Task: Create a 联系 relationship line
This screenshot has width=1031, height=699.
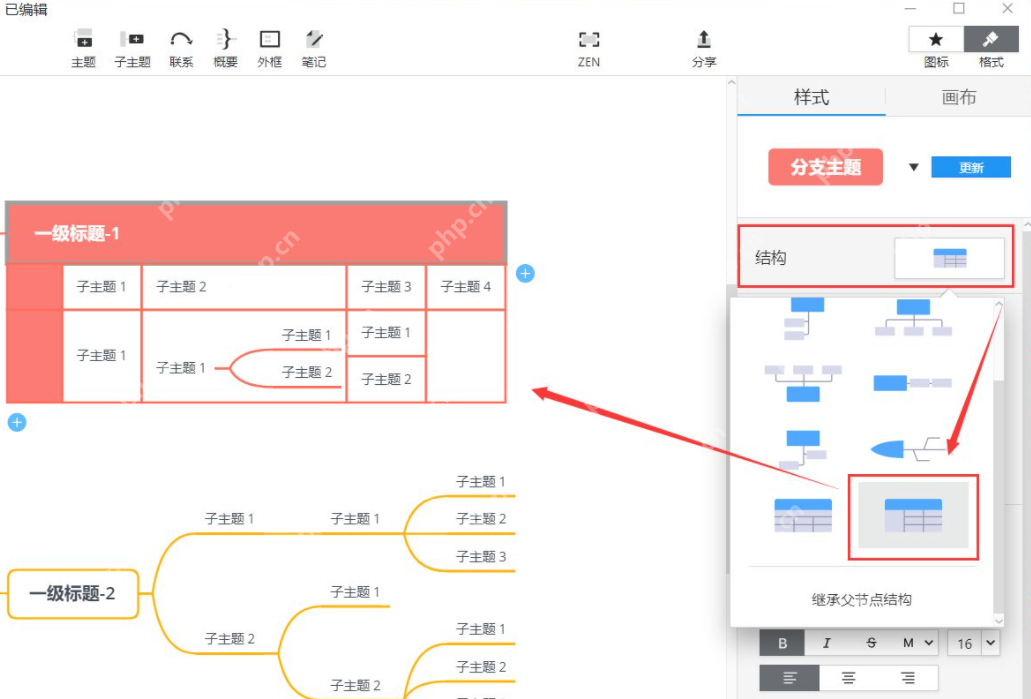Action: [180, 47]
